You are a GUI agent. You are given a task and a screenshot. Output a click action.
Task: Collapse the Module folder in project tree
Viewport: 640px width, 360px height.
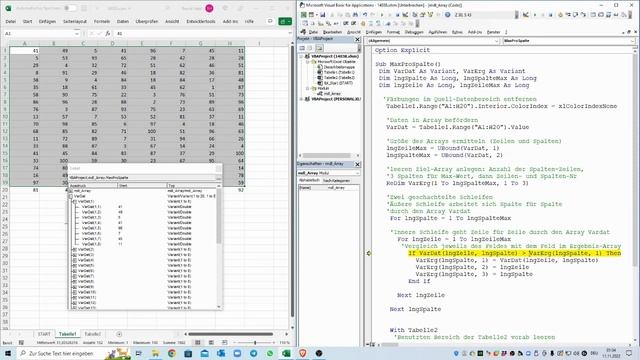click(308, 88)
